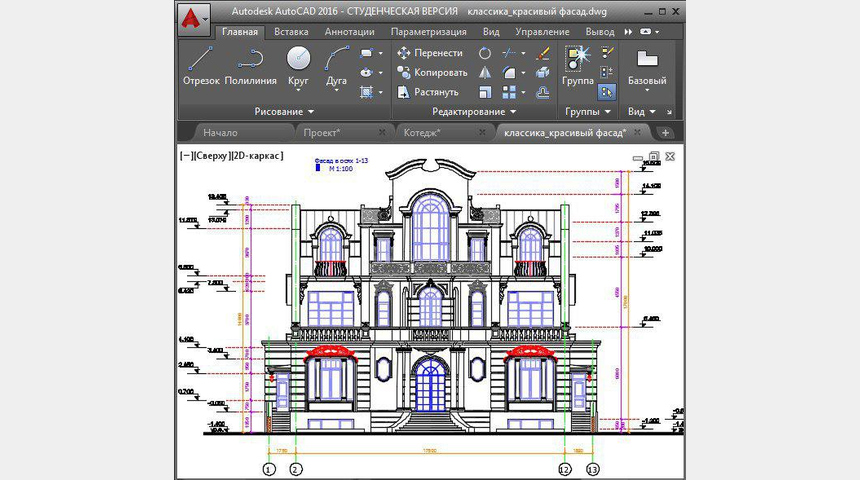Switch to the Вывод ribbon tab

pyautogui.click(x=599, y=32)
